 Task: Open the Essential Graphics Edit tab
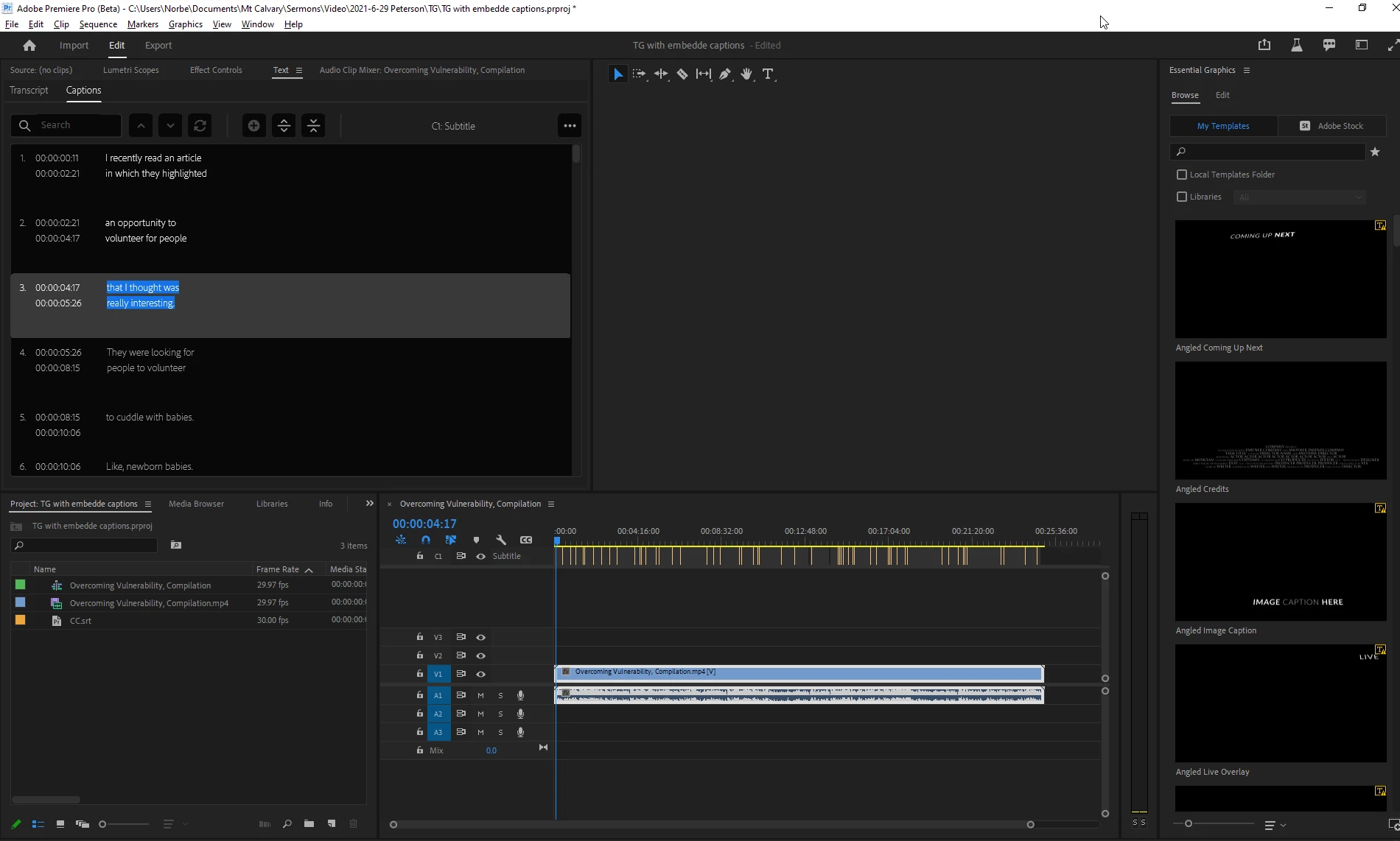1222,96
